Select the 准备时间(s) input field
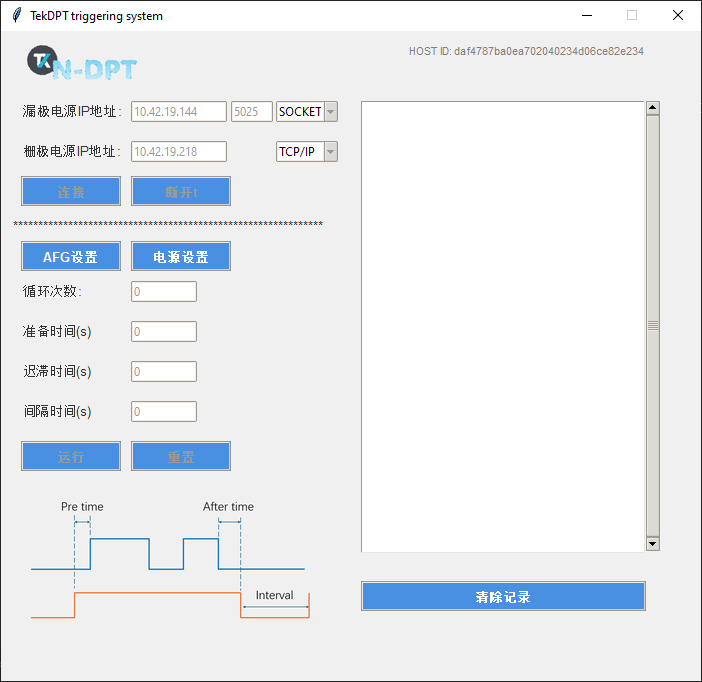The width and height of the screenshot is (702, 682). click(164, 332)
